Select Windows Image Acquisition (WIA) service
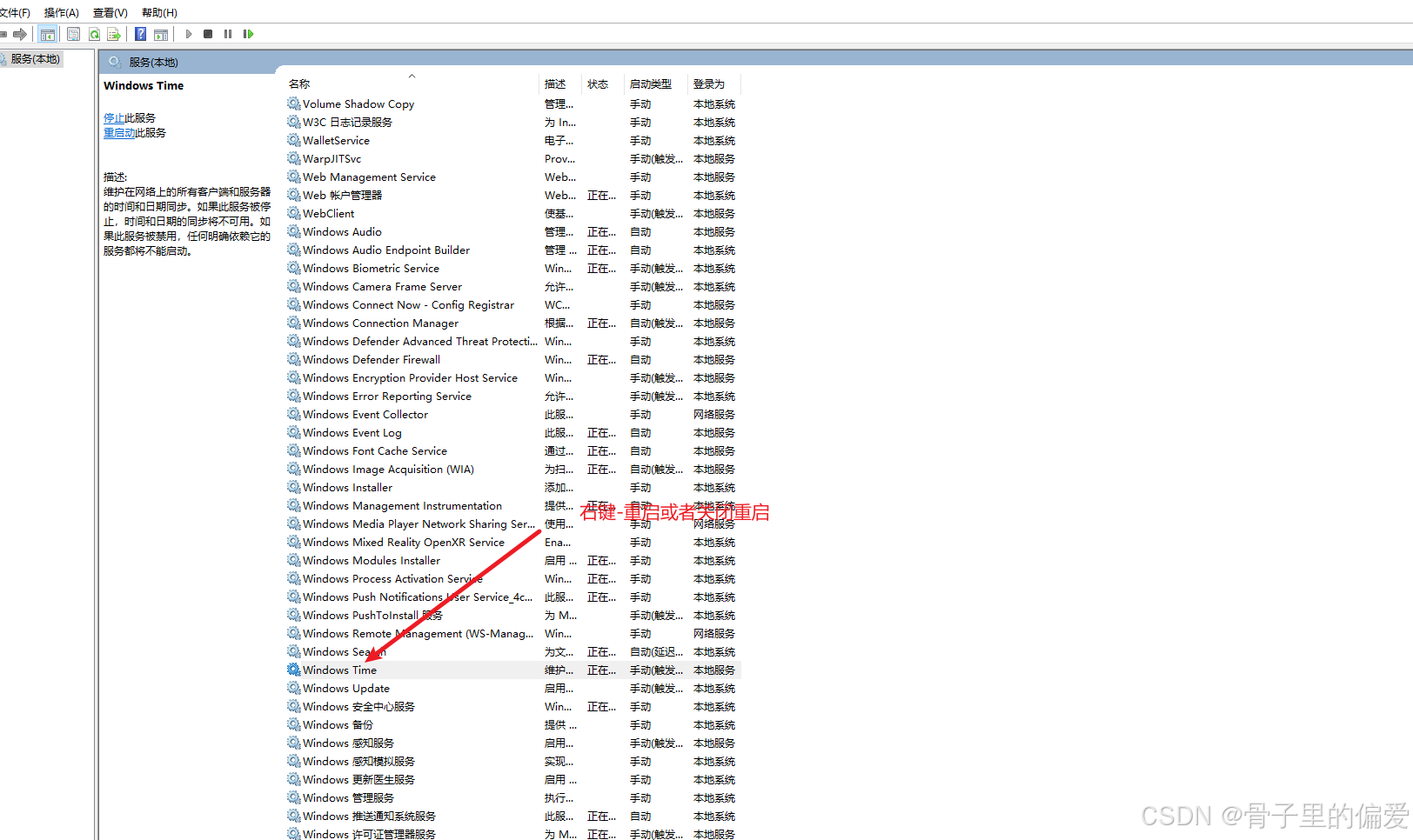Image resolution: width=1413 pixels, height=840 pixels. point(513,469)
